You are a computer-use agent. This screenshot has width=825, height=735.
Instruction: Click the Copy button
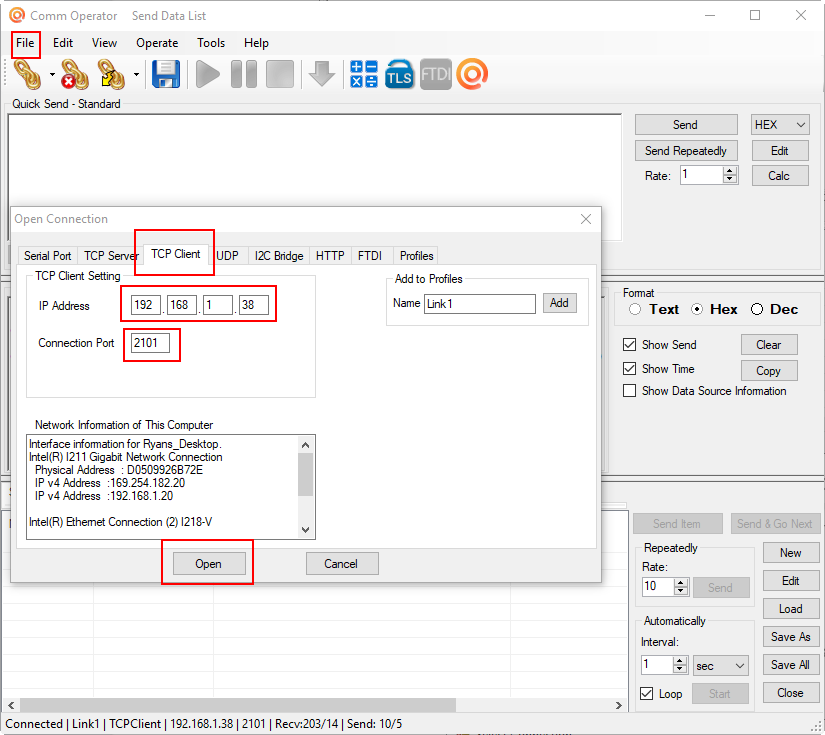click(x=769, y=370)
